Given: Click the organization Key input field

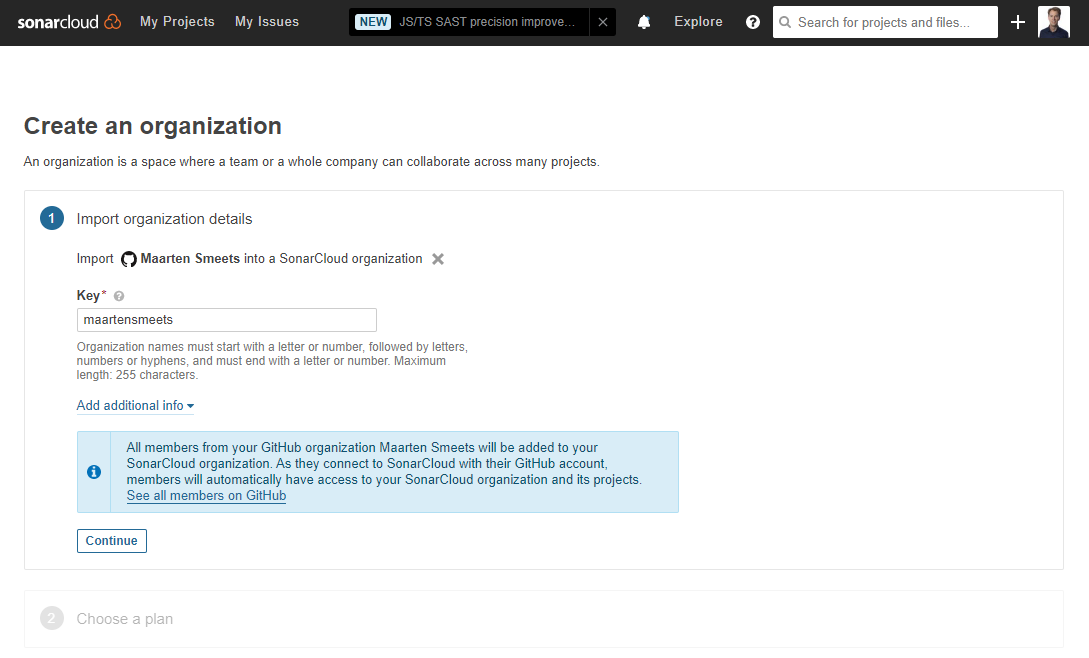Looking at the screenshot, I should [227, 320].
